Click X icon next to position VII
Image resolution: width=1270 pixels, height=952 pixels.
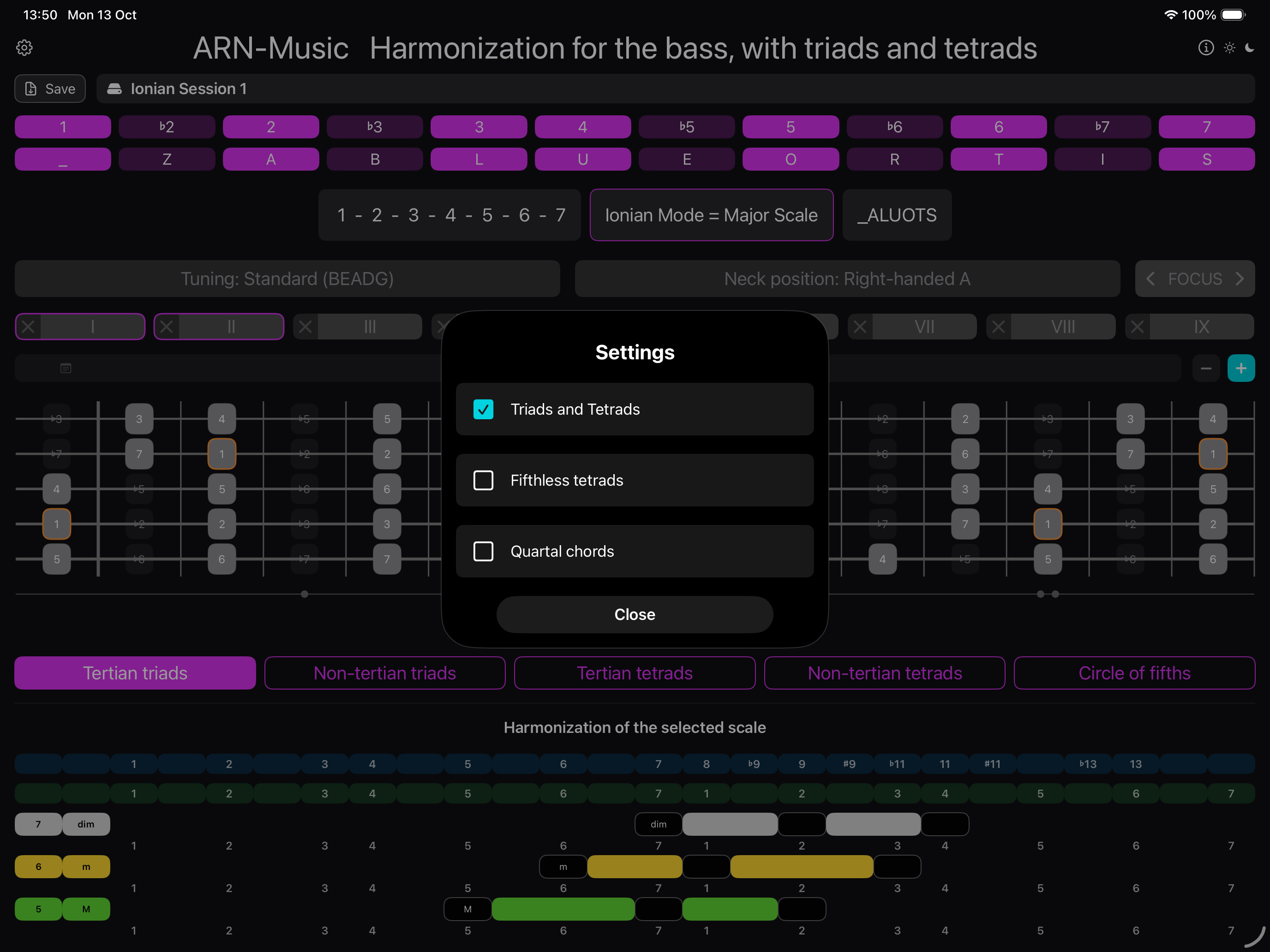tap(859, 327)
